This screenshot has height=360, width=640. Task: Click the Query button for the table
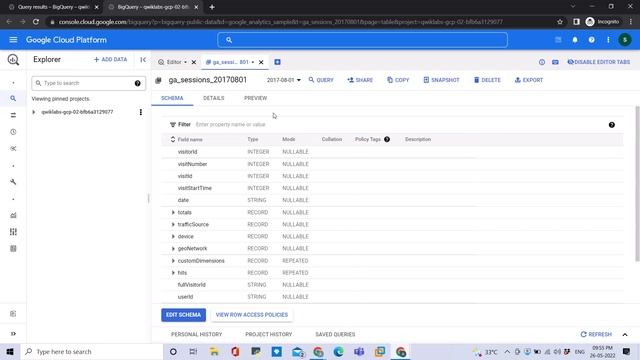tap(321, 80)
